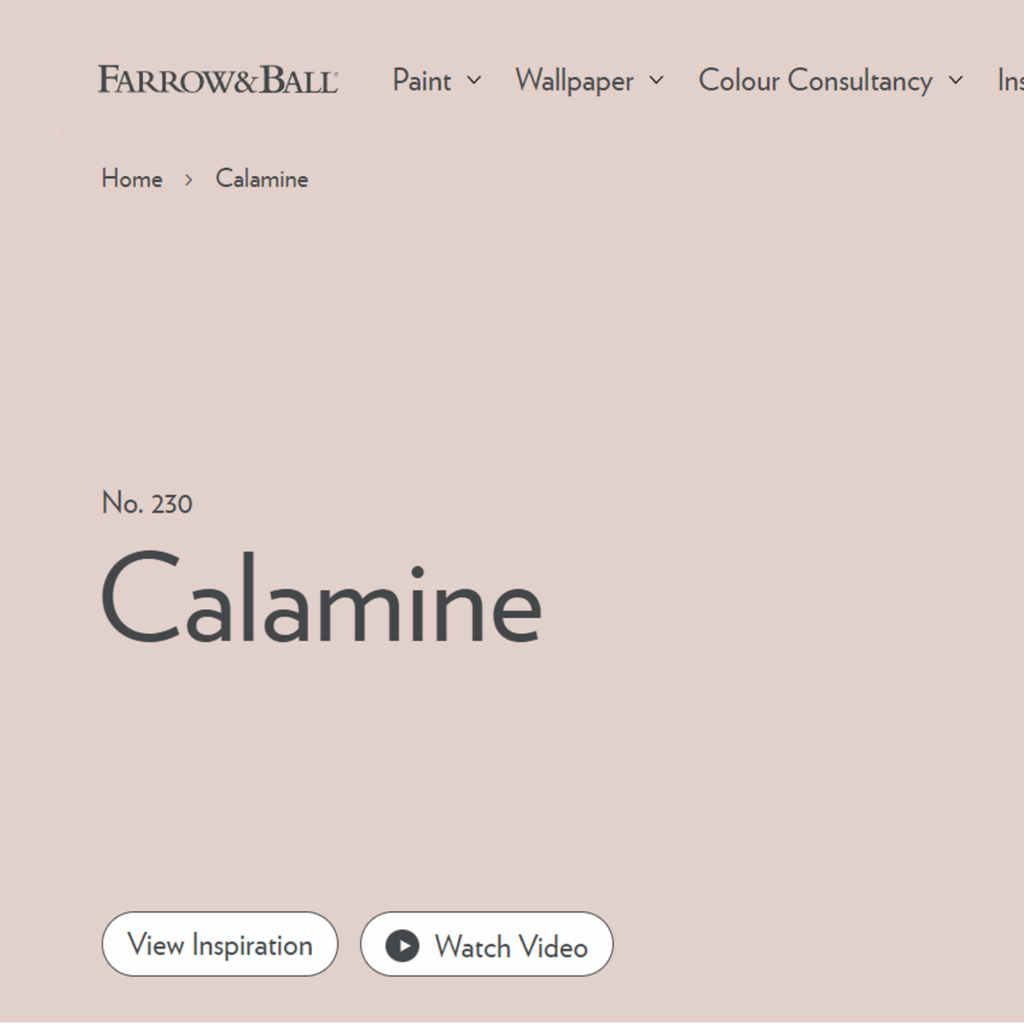Click the large Calamine heading

tap(321, 599)
